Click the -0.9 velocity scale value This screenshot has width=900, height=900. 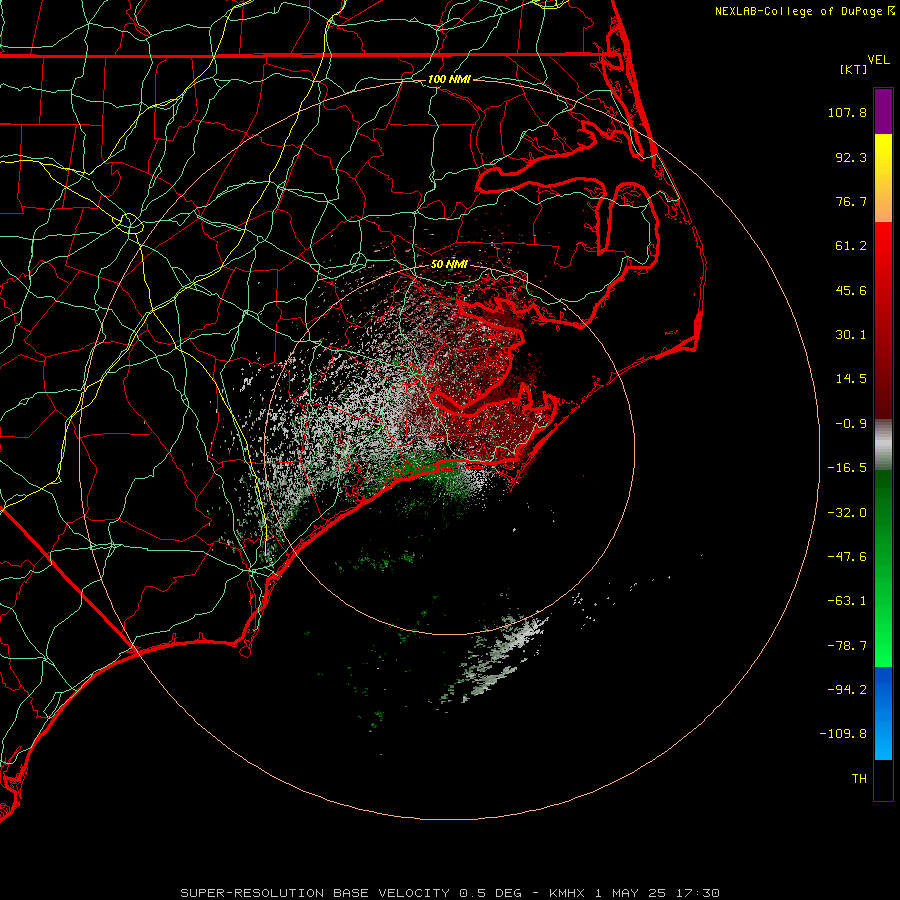pos(851,424)
